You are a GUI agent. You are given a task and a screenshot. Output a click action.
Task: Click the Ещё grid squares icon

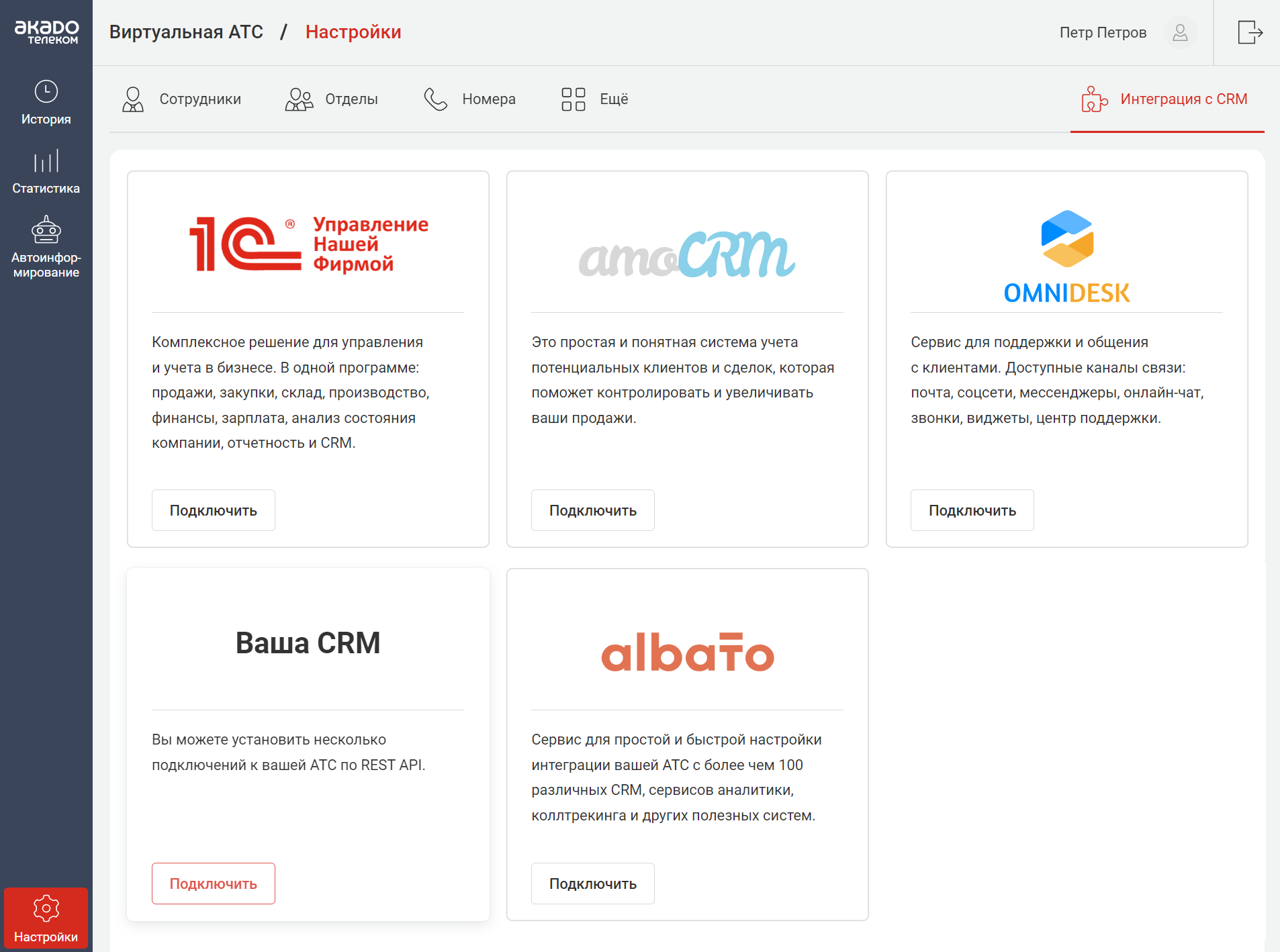tap(574, 99)
